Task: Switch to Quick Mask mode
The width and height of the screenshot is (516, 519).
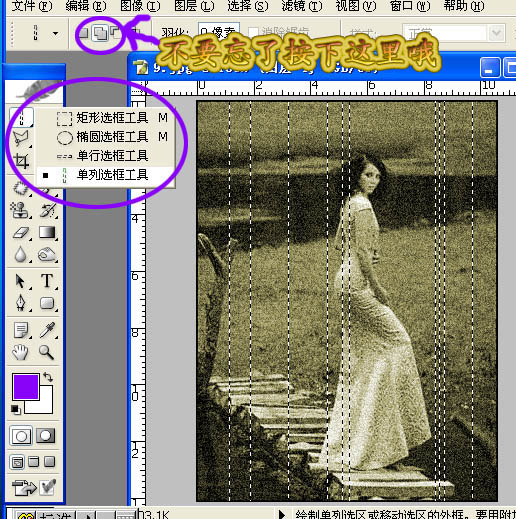Action: pos(45,435)
